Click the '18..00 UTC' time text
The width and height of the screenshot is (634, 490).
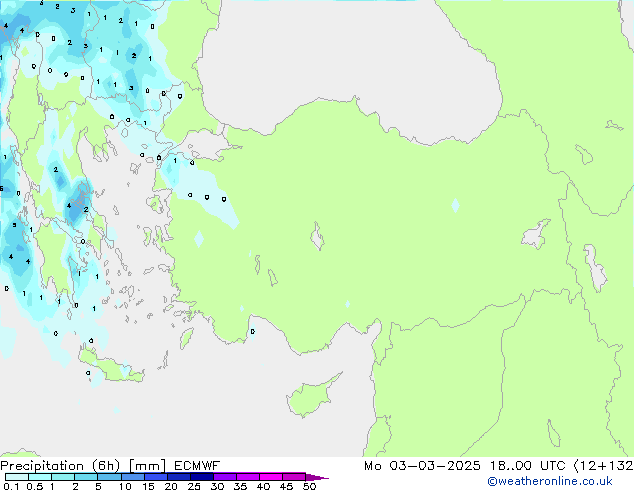[527, 466]
